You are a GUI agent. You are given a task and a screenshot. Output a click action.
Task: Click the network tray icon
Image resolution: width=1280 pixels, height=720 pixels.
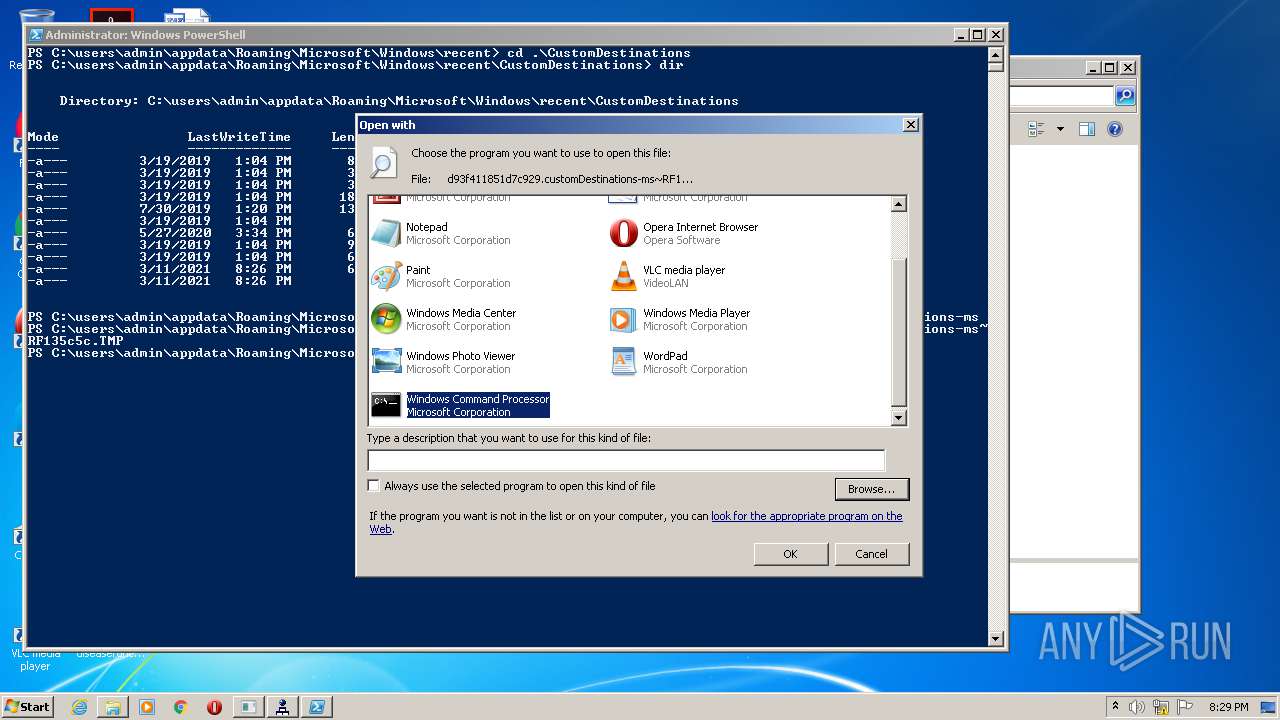click(1160, 707)
